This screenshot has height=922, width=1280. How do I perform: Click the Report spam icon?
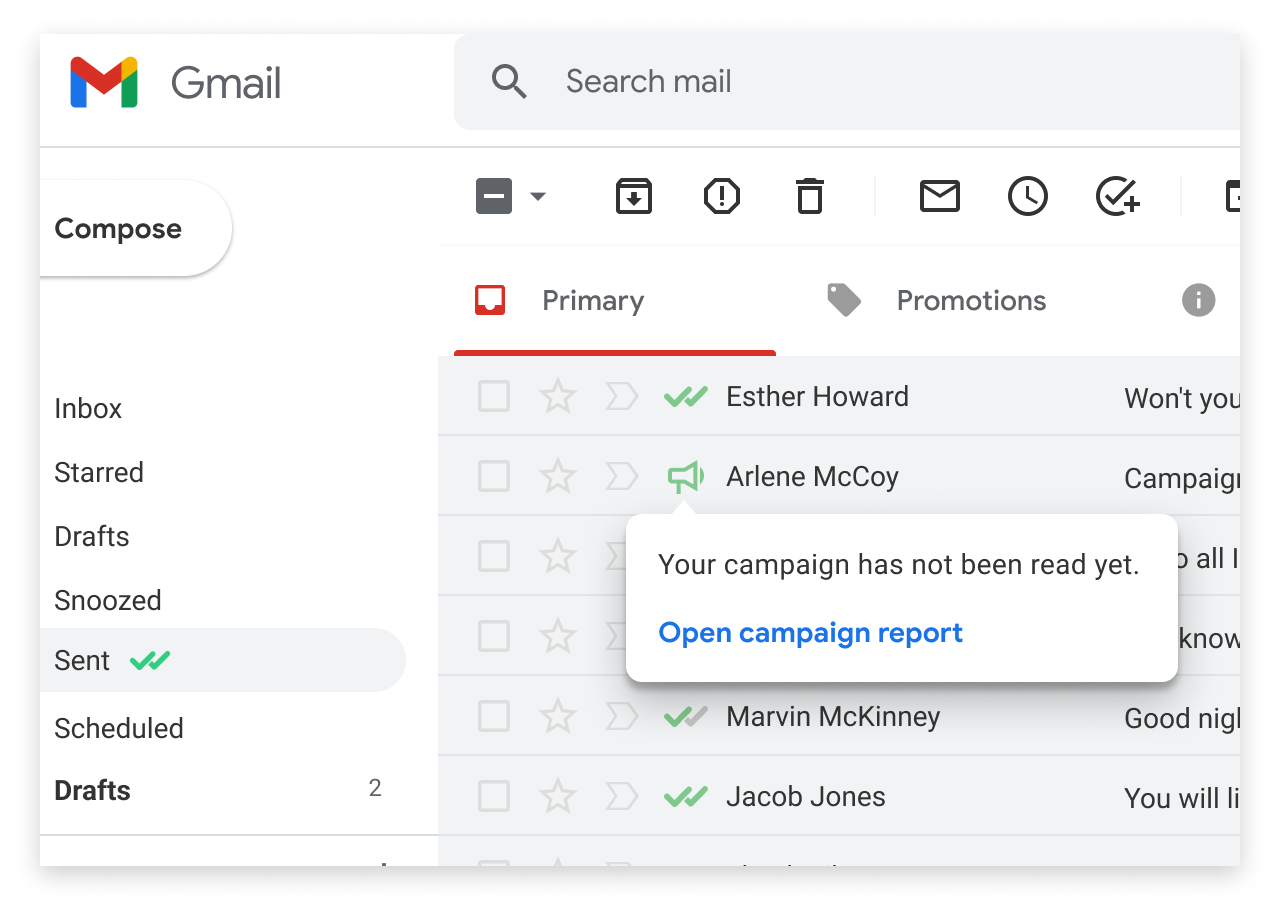[721, 196]
